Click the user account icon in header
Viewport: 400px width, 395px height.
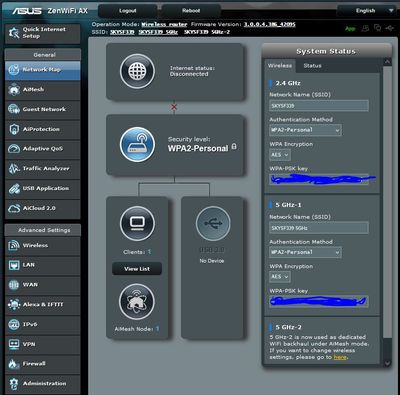(365, 28)
